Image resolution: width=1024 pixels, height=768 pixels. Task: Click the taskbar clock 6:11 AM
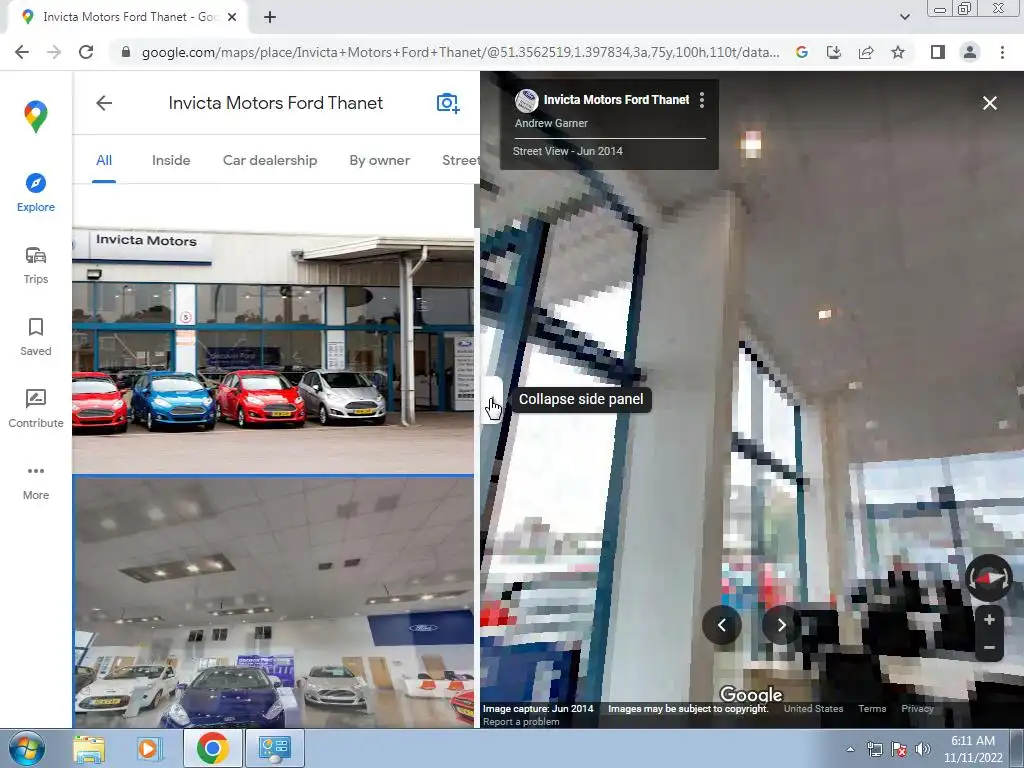tap(972, 741)
